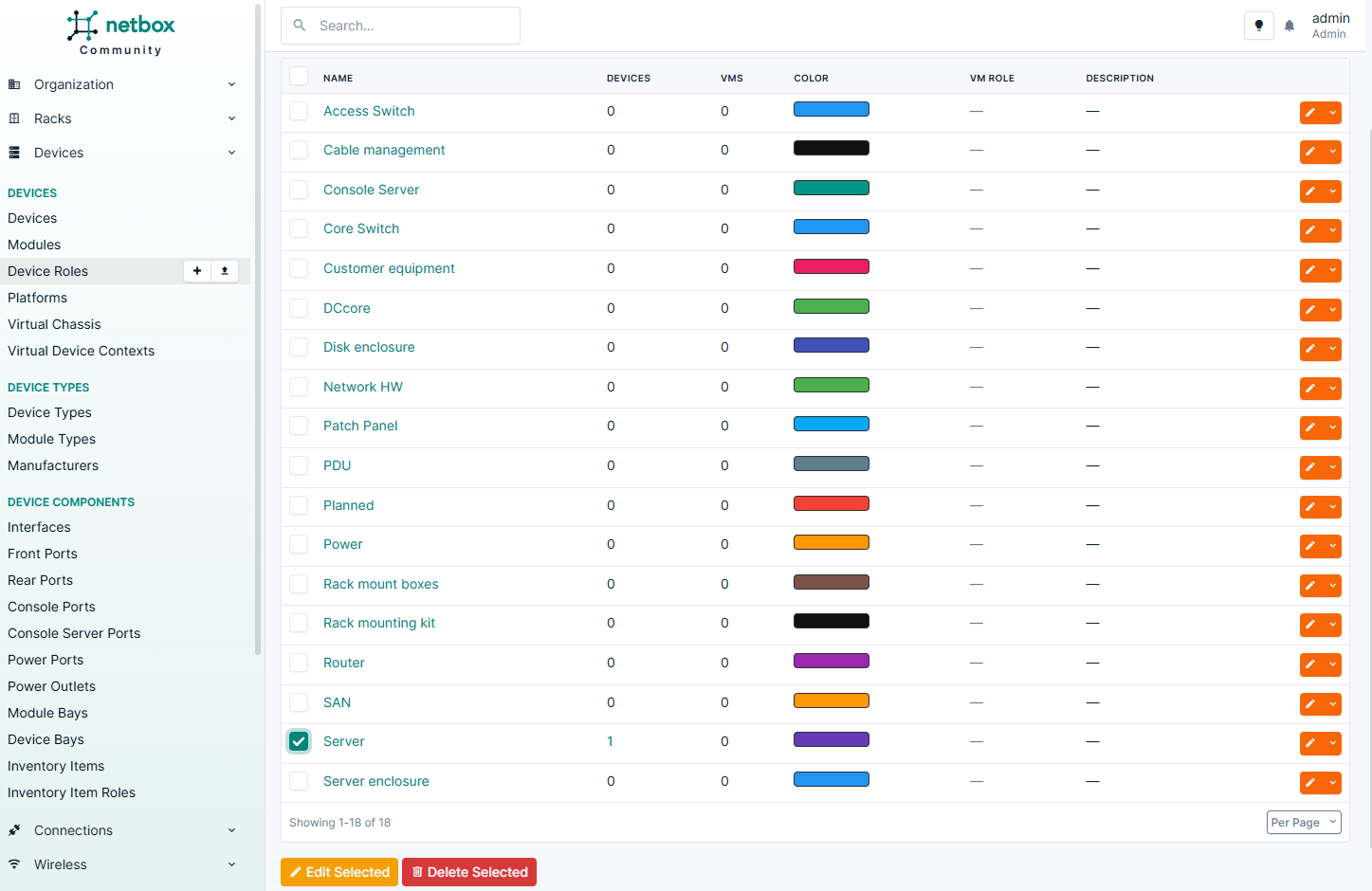Check the select-all checkbox in header
The width and height of the screenshot is (1372, 891).
(x=299, y=77)
